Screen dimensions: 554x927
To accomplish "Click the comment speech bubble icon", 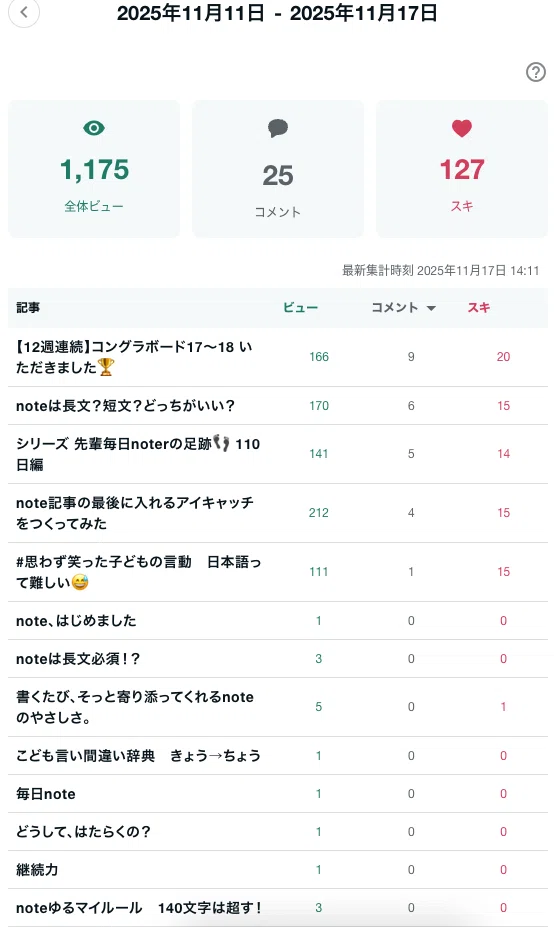I will 278,128.
